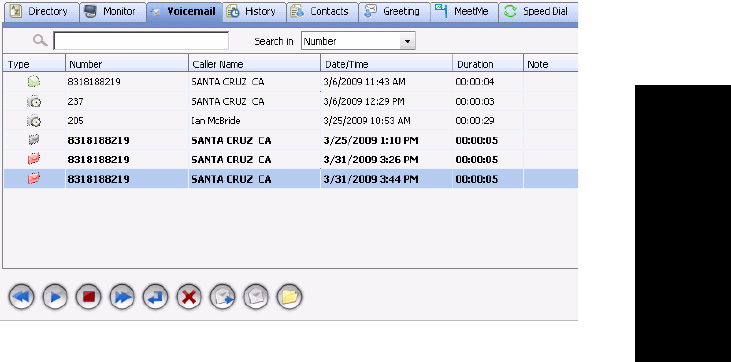The image size is (731, 362).
Task: Click the magnifying glass search icon
Action: pyautogui.click(x=40, y=41)
